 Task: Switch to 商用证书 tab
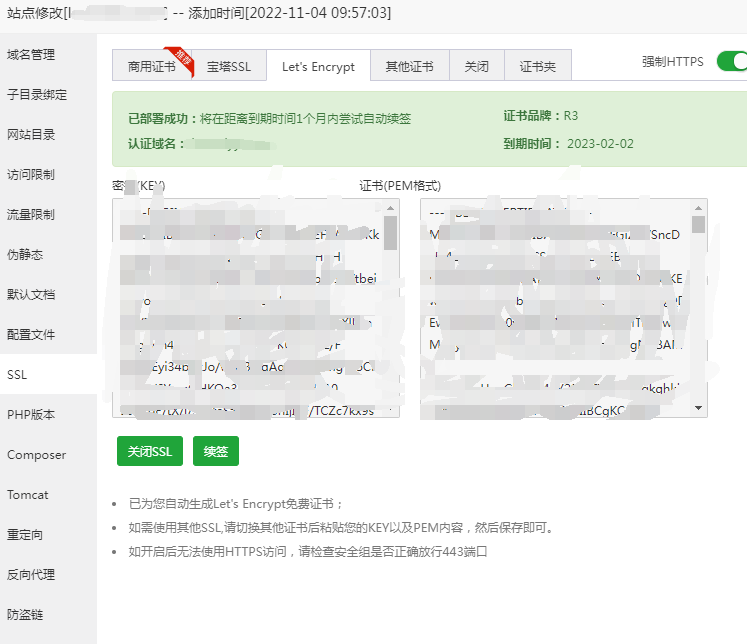(151, 66)
